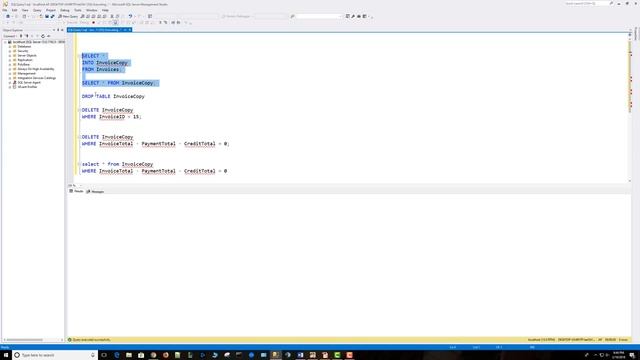This screenshot has width=640, height=360.
Task: Expand the Management folder node
Action: click(10, 73)
